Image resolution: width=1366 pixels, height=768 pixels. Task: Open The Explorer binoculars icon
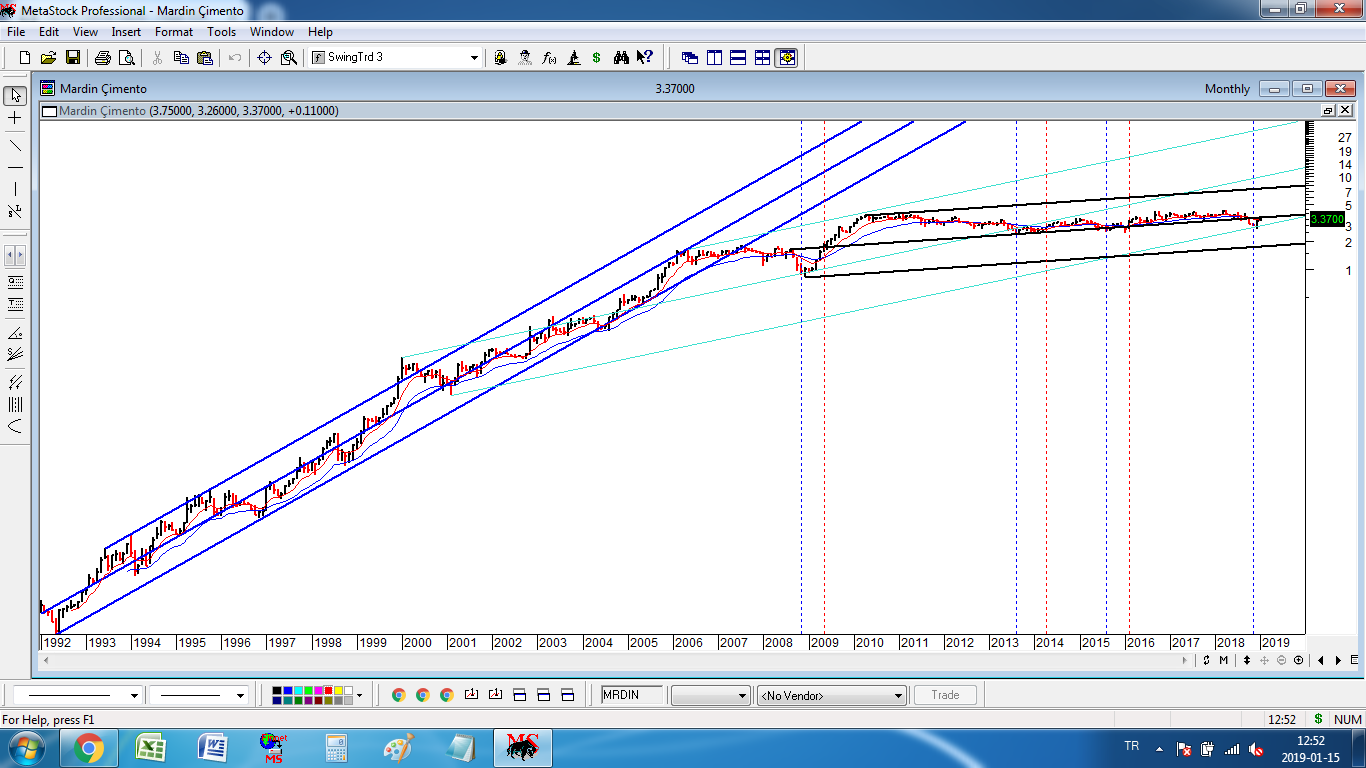[x=621, y=58]
